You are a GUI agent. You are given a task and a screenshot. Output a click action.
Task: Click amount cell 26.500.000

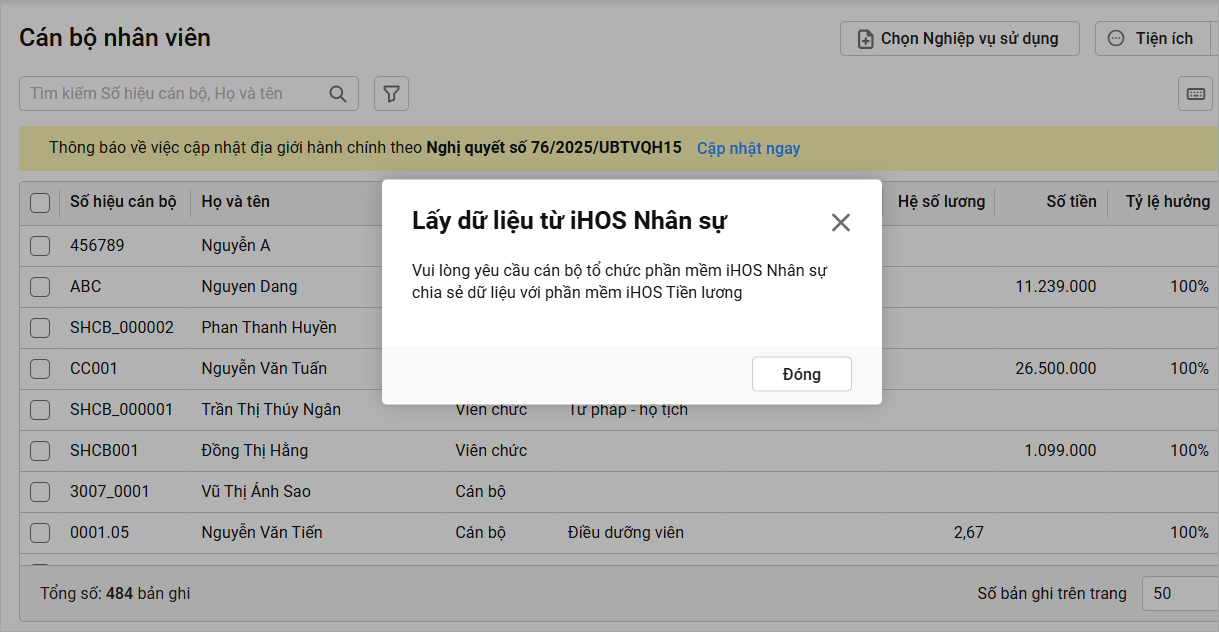click(1055, 368)
